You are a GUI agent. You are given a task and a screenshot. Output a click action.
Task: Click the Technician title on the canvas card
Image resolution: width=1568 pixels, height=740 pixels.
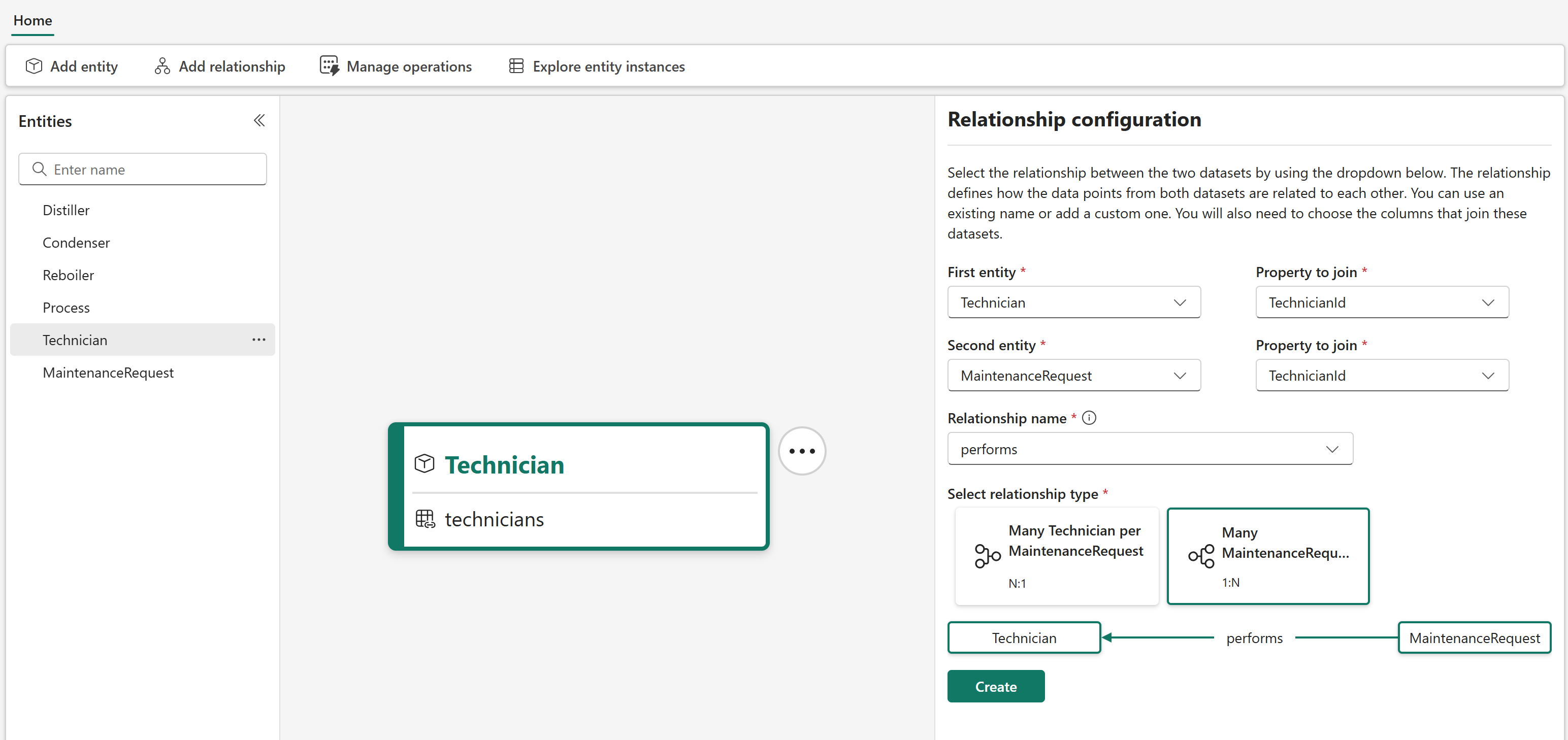(505, 465)
